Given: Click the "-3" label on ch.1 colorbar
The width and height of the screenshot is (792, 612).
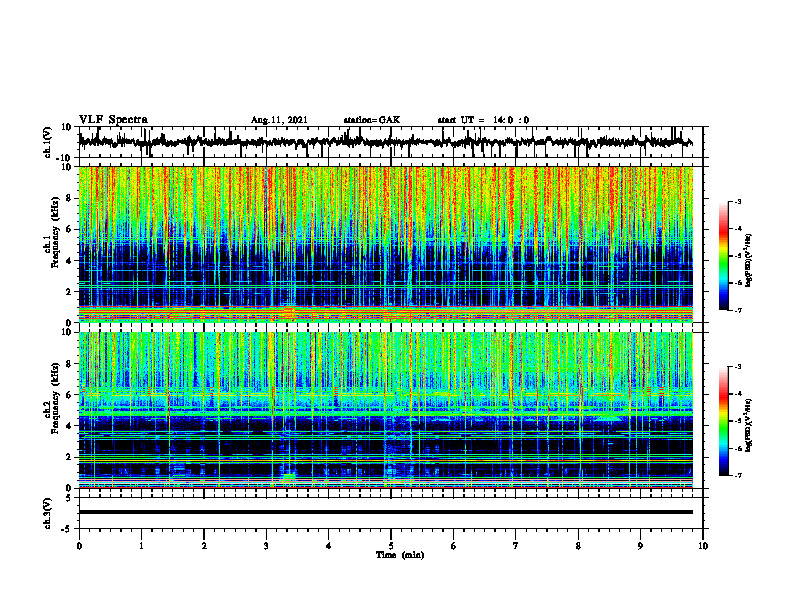Looking at the screenshot, I should (x=738, y=201).
